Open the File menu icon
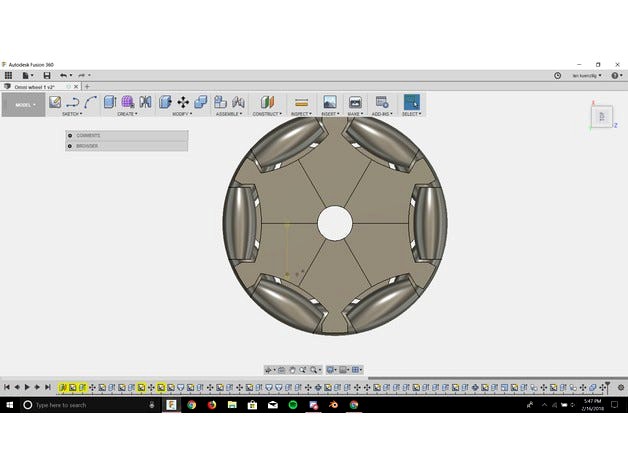 (x=27, y=75)
